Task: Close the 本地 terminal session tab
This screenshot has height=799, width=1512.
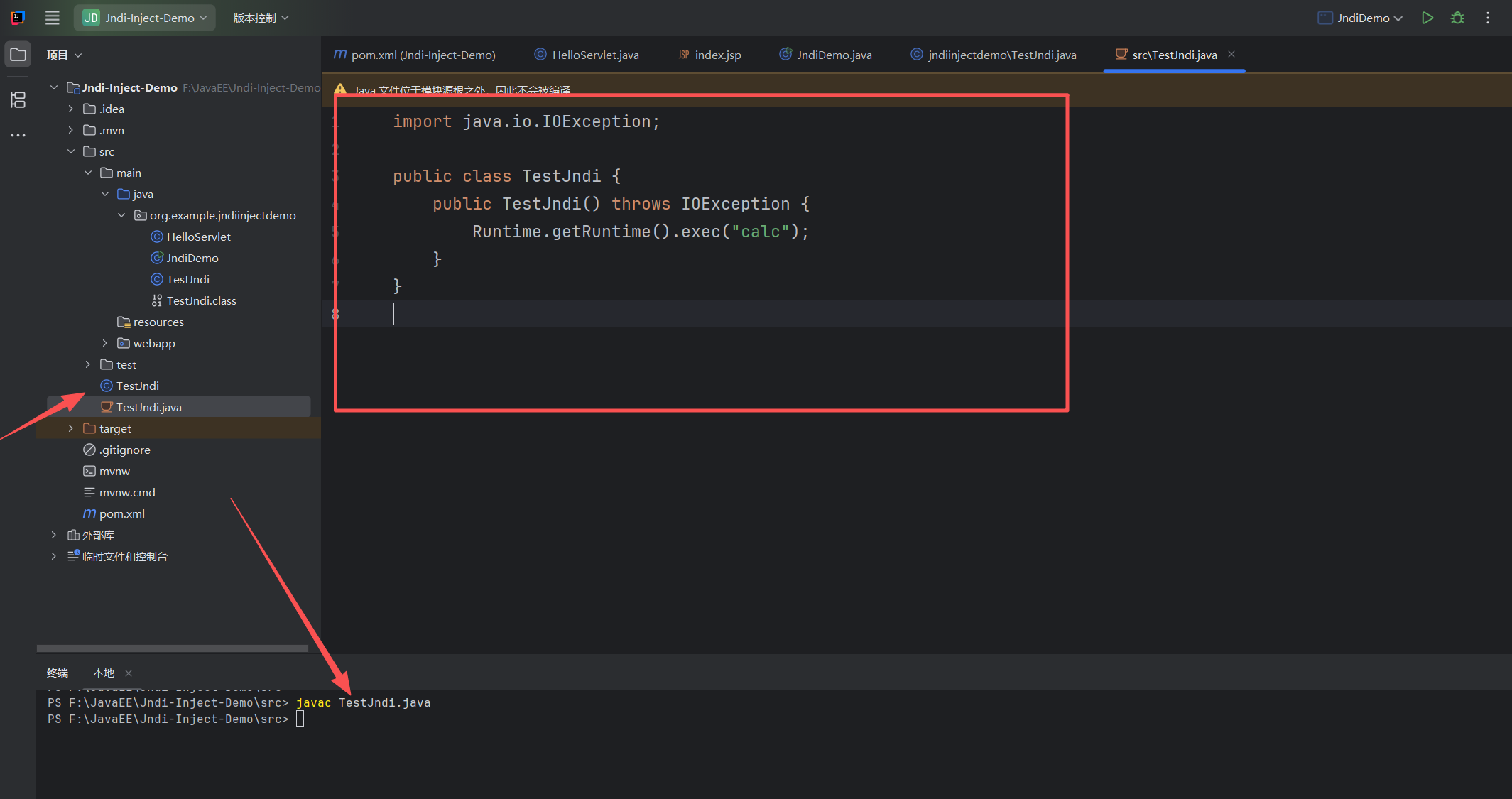Action: pyautogui.click(x=129, y=673)
